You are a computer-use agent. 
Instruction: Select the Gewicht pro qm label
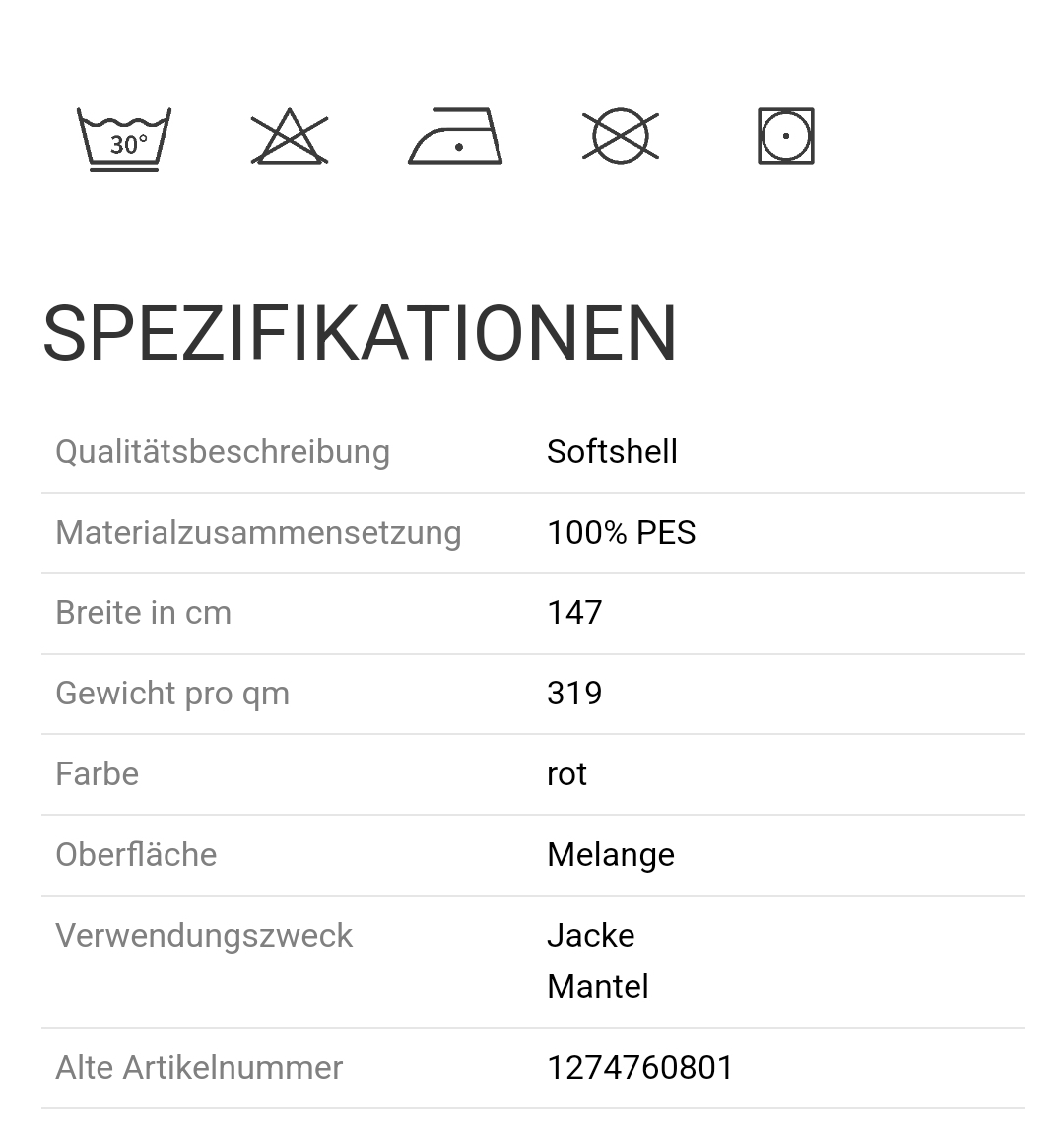(x=172, y=694)
